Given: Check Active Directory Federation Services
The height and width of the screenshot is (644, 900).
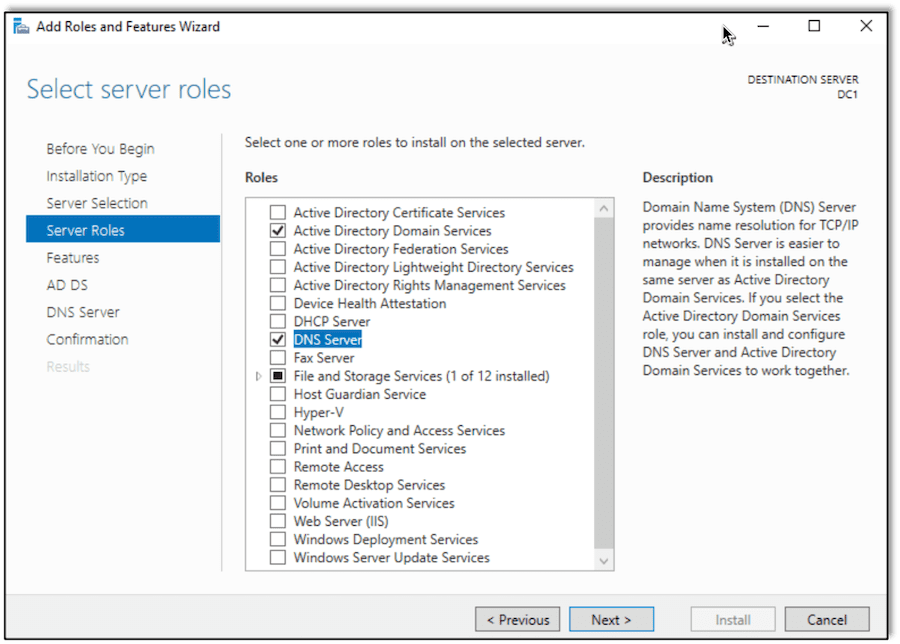Looking at the screenshot, I should coord(277,248).
